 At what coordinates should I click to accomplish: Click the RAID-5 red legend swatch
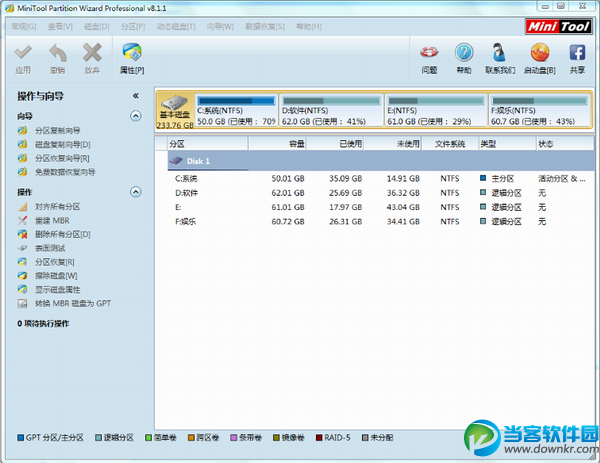319,437
